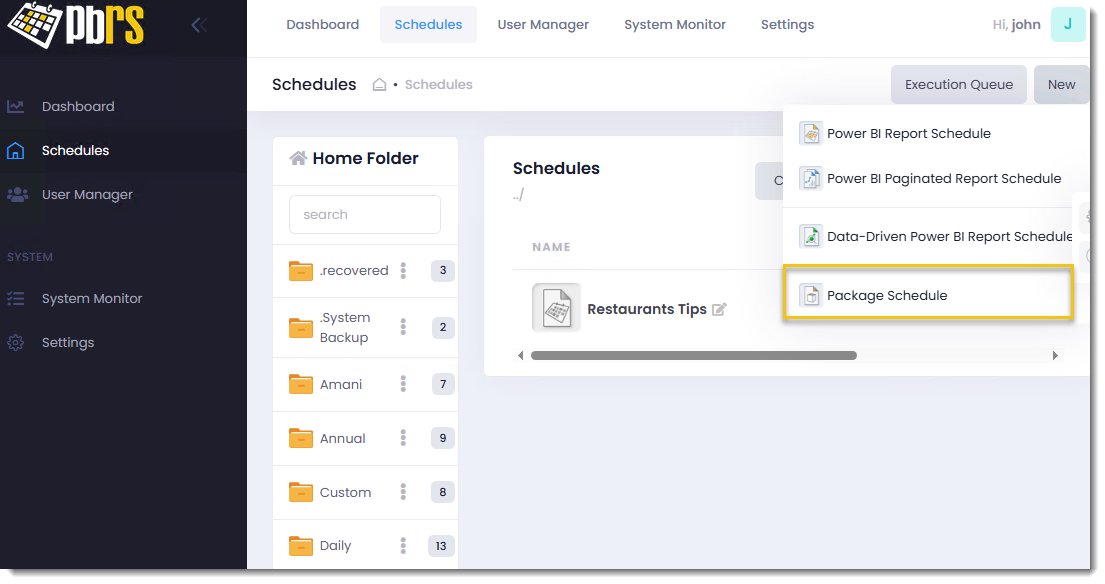Choose Power BI Paginated Report Schedule
1105x584 pixels.
(x=943, y=179)
